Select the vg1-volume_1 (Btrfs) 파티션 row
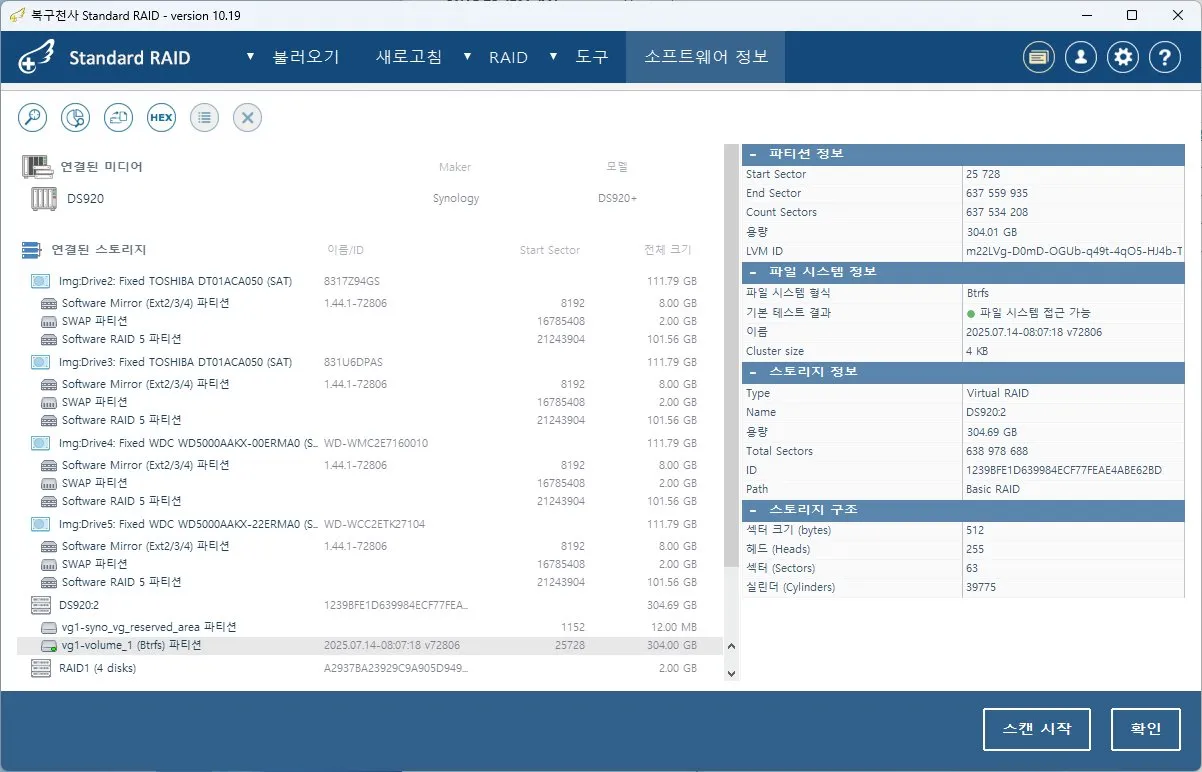This screenshot has width=1202, height=772. [369, 646]
